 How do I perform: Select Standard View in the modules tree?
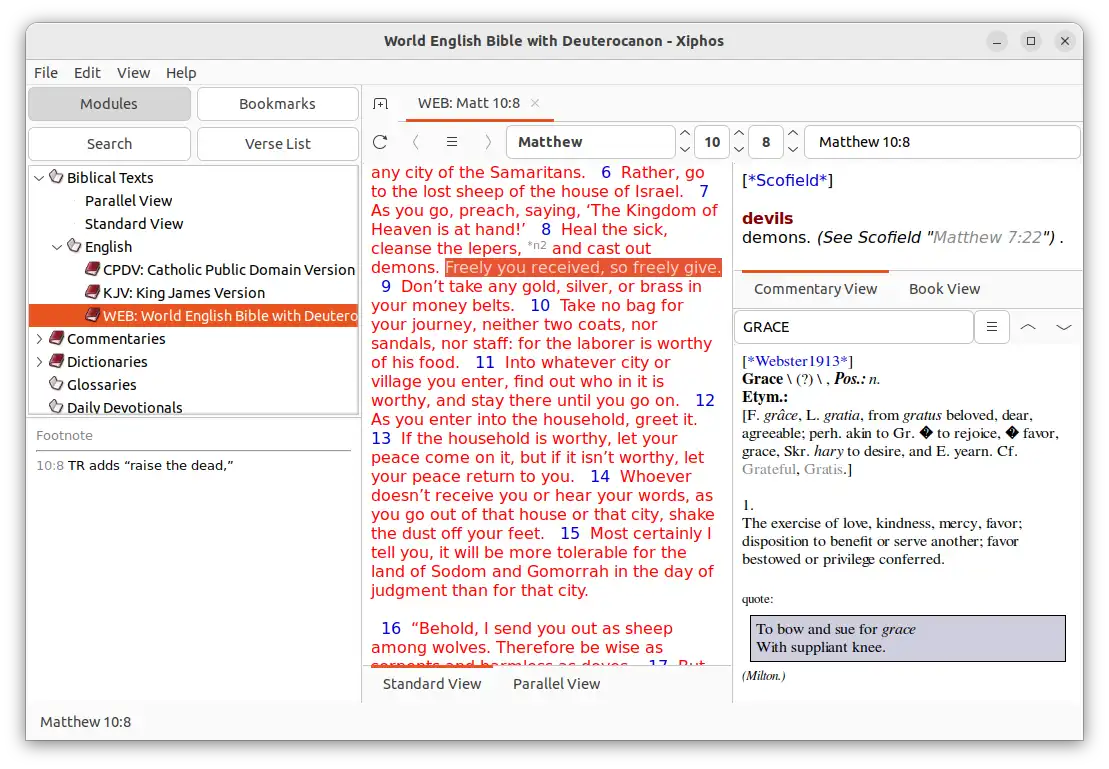point(134,224)
